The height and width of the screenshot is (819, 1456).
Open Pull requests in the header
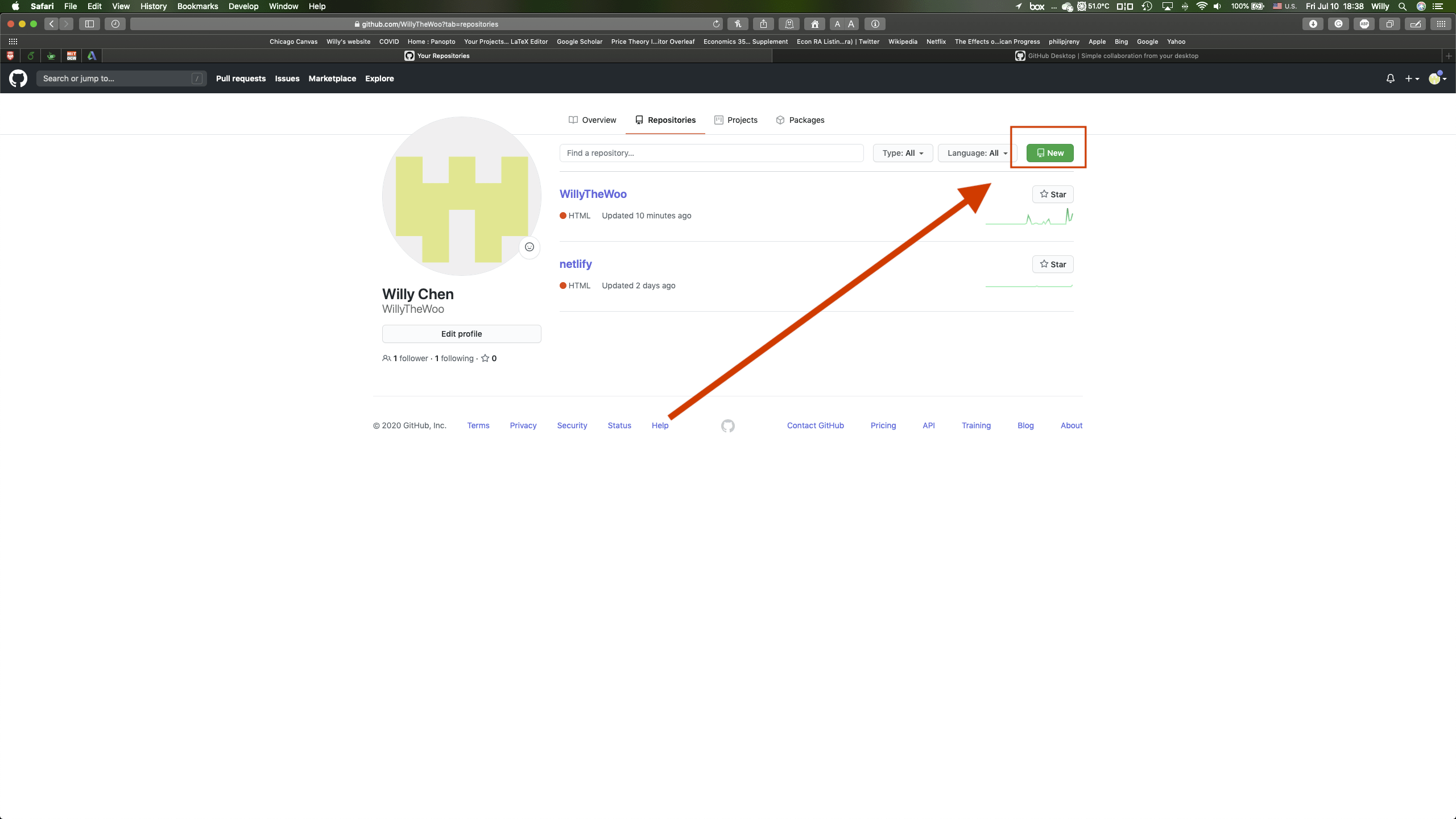tap(241, 78)
